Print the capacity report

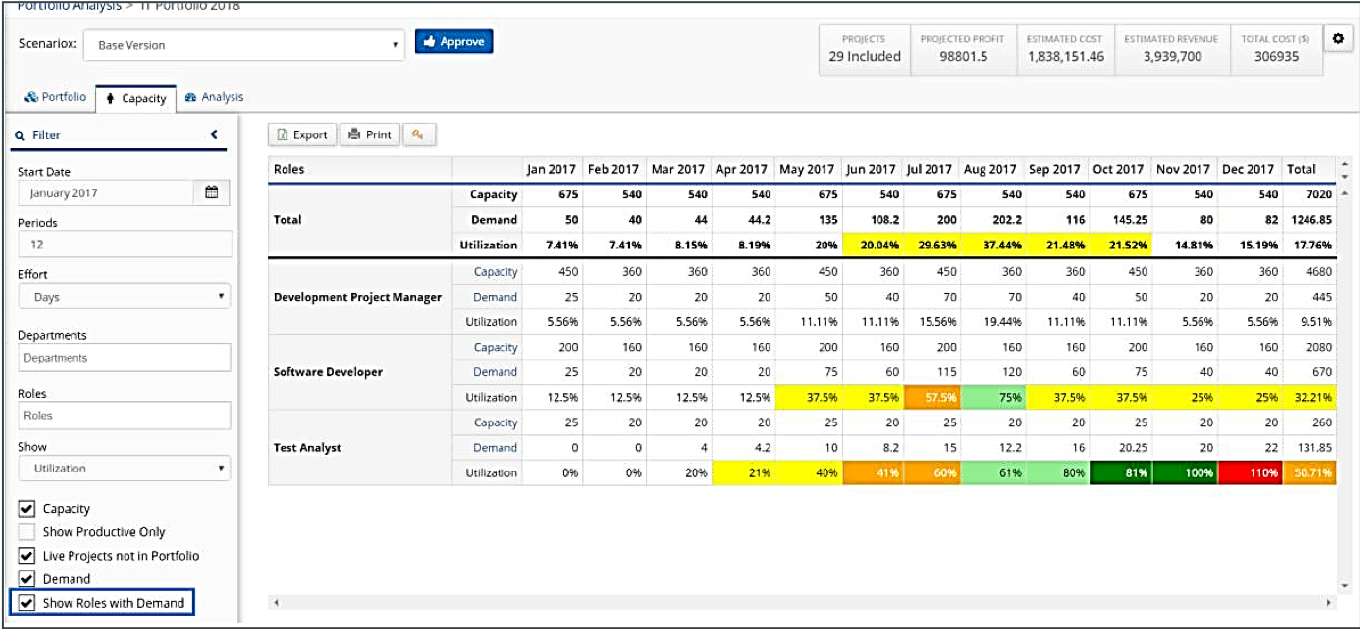pos(369,134)
